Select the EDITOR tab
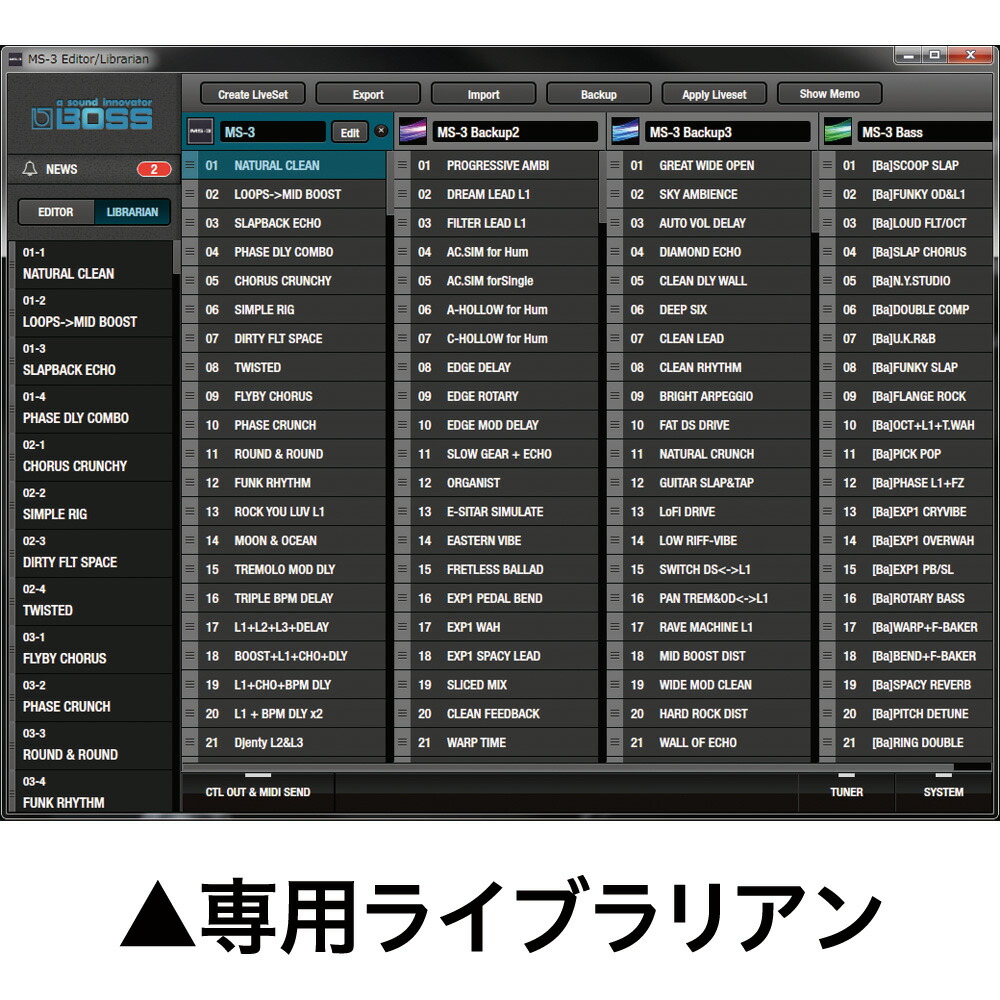The width and height of the screenshot is (1000, 1000). tap(55, 212)
